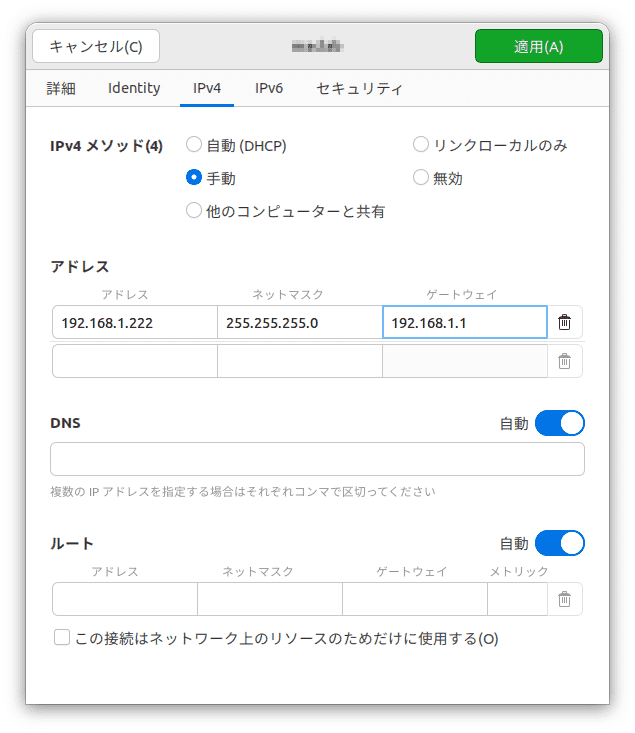Screen dimensions: 635x733
Task: Click the empty second-row netmask field
Action: (x=300, y=361)
